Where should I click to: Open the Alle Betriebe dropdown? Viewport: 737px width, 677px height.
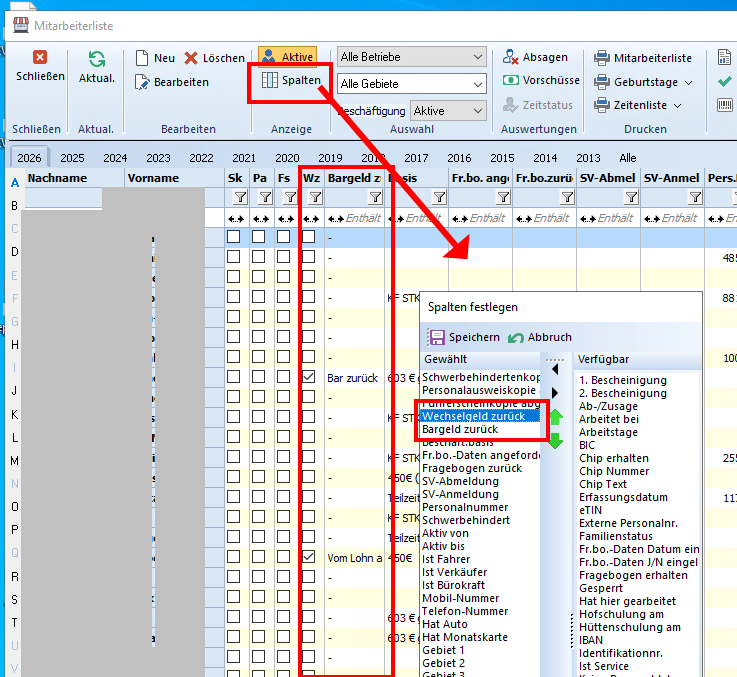pos(476,57)
